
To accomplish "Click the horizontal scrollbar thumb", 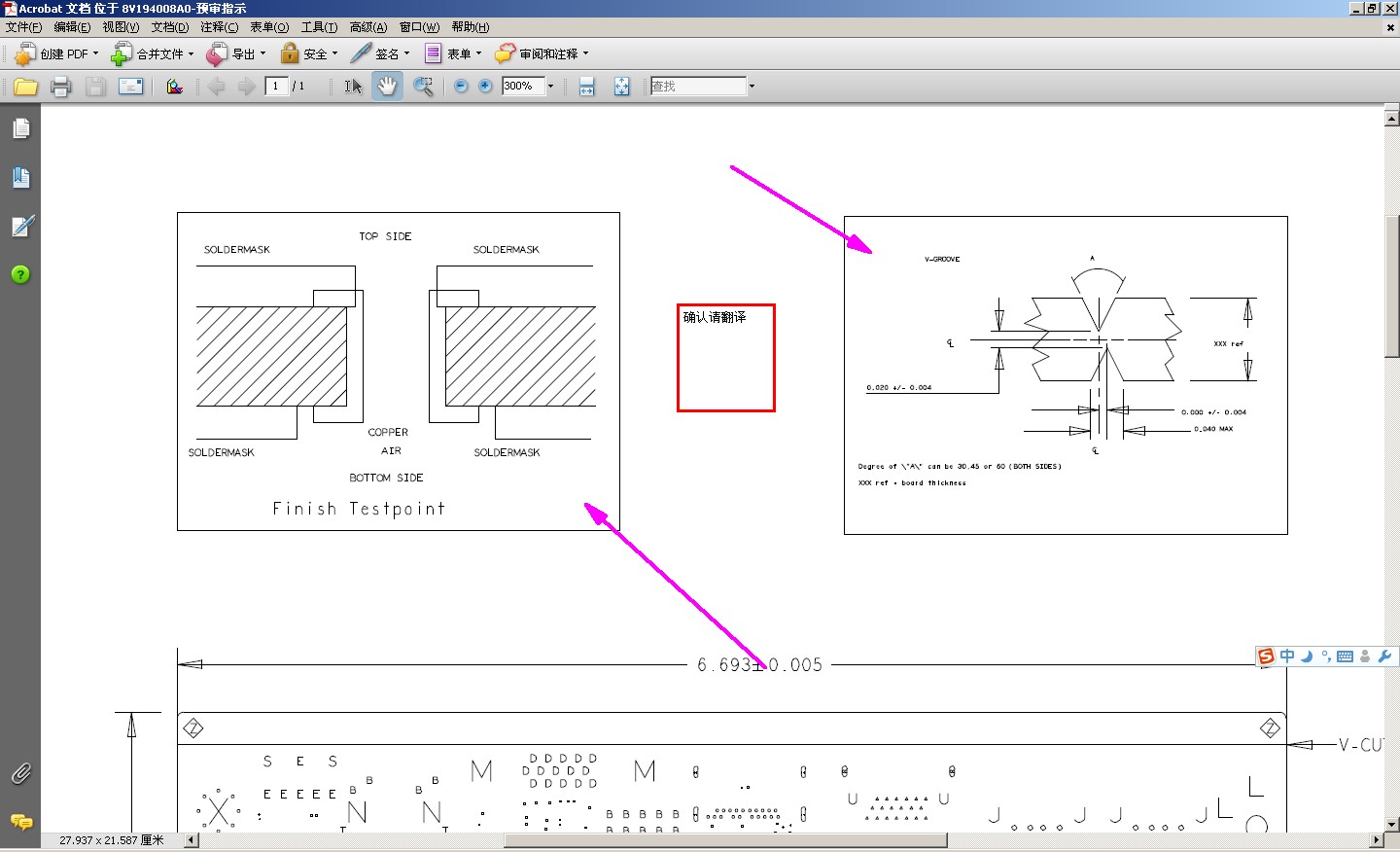I will [725, 840].
